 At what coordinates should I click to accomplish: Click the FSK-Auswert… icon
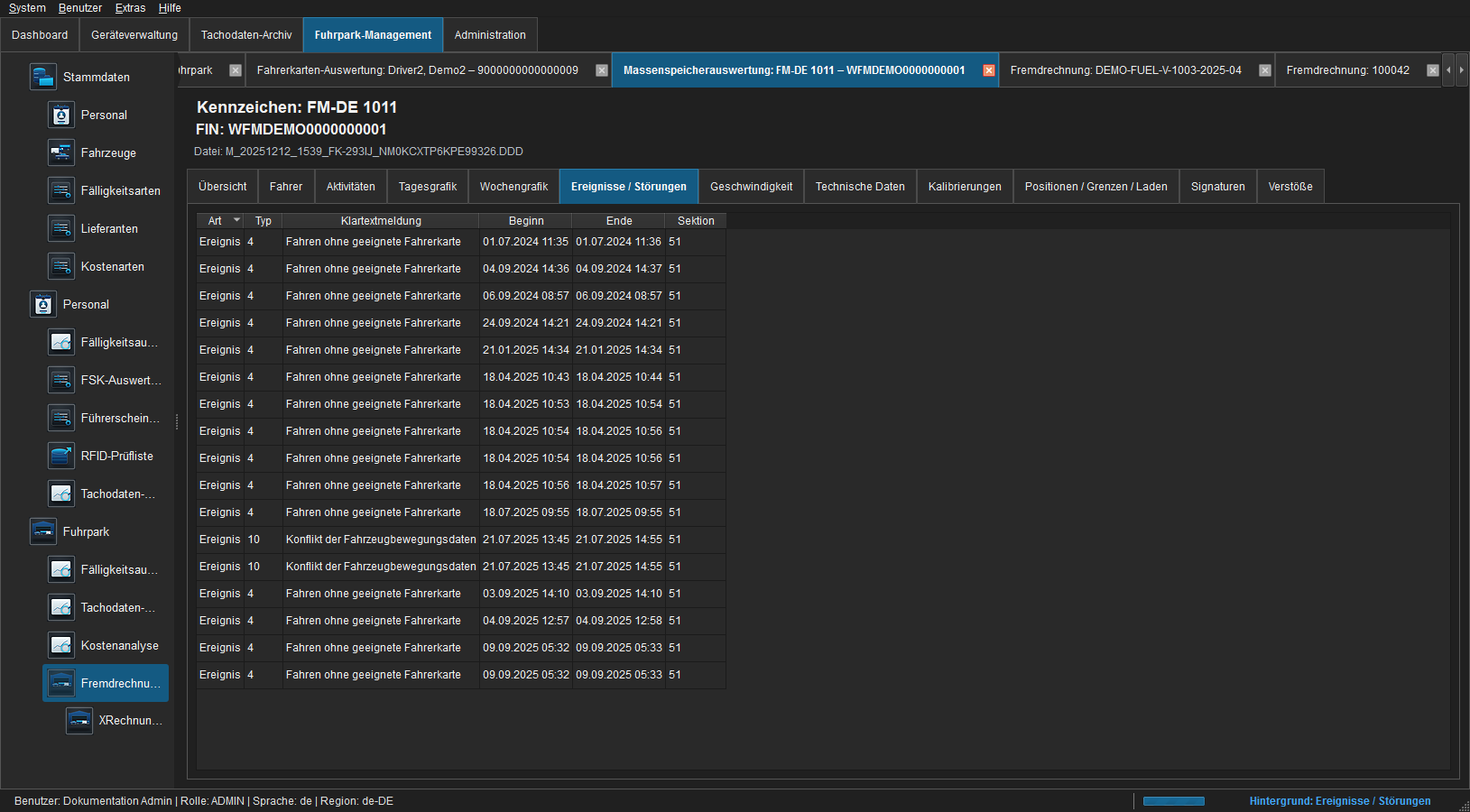[61, 380]
